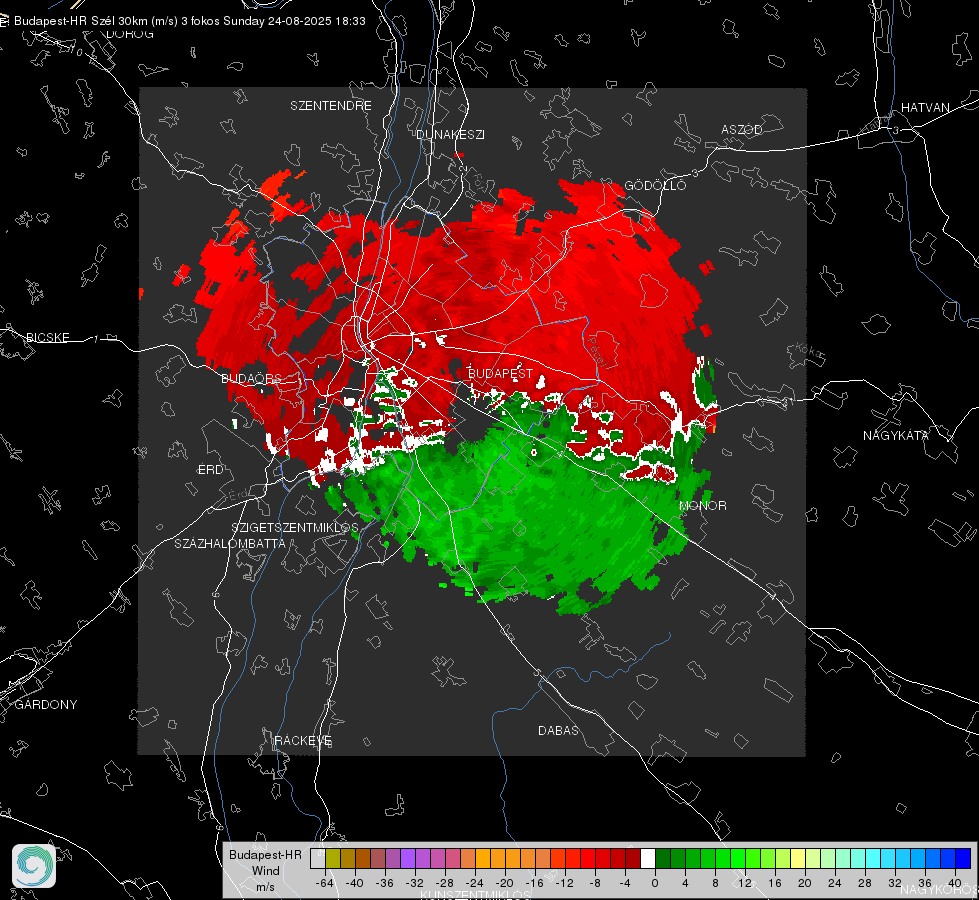Click the SZENTENDRE label
The height and width of the screenshot is (900, 979).
click(x=330, y=106)
